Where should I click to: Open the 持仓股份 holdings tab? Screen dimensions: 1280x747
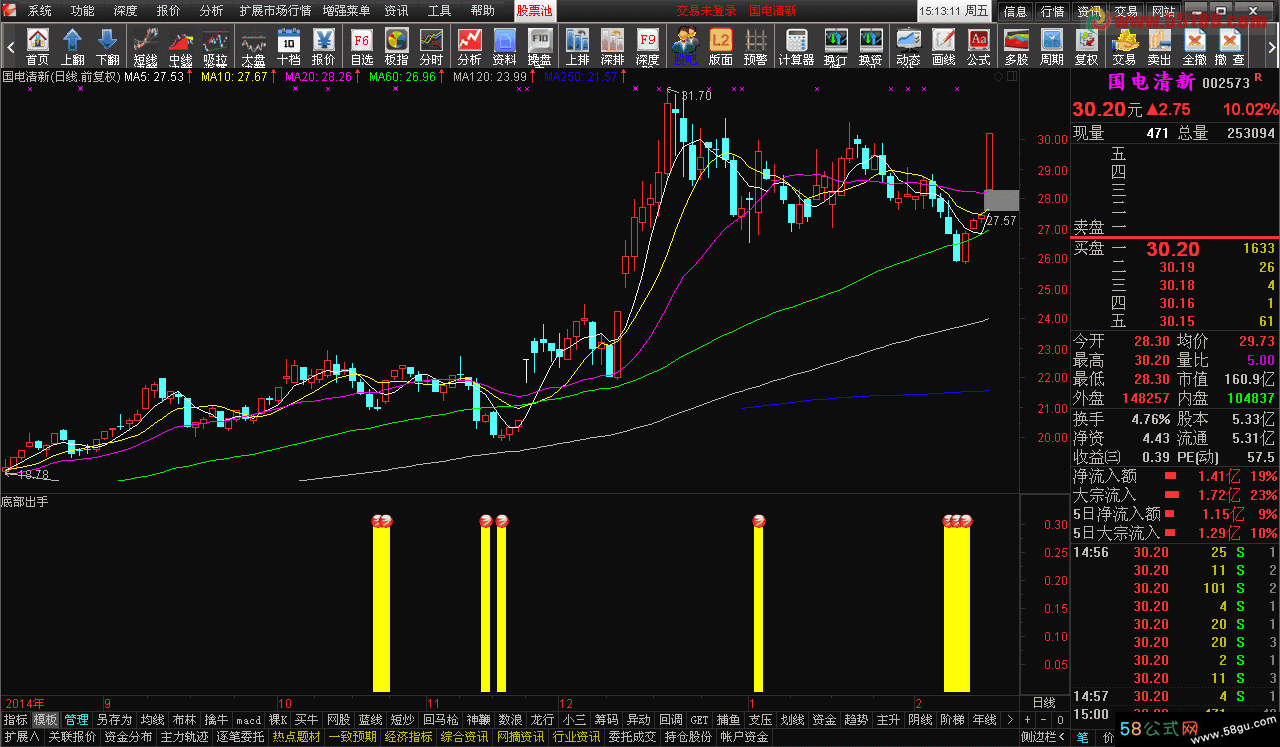coord(689,737)
